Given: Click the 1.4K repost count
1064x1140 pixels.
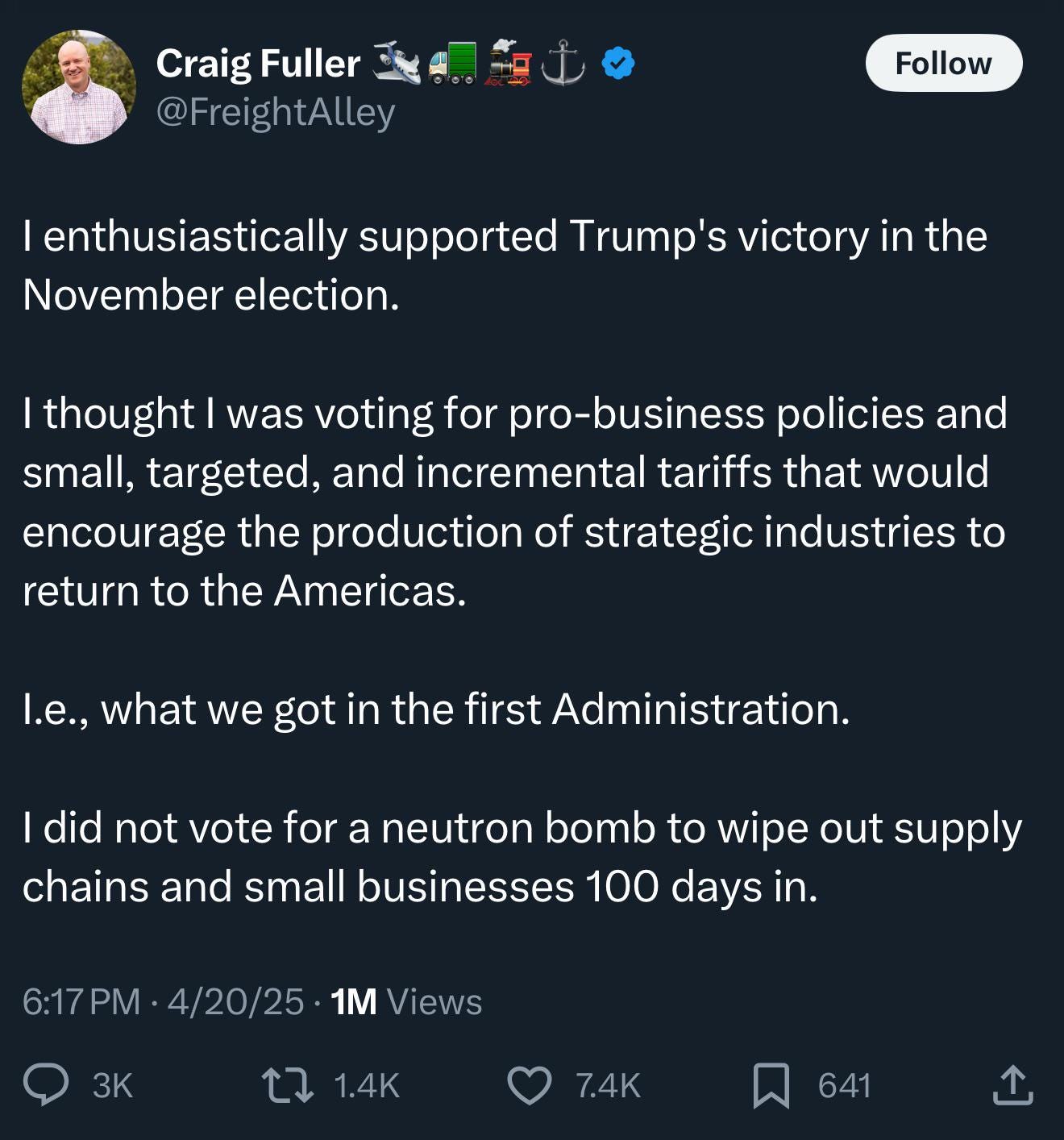Looking at the screenshot, I should coord(366,1085).
